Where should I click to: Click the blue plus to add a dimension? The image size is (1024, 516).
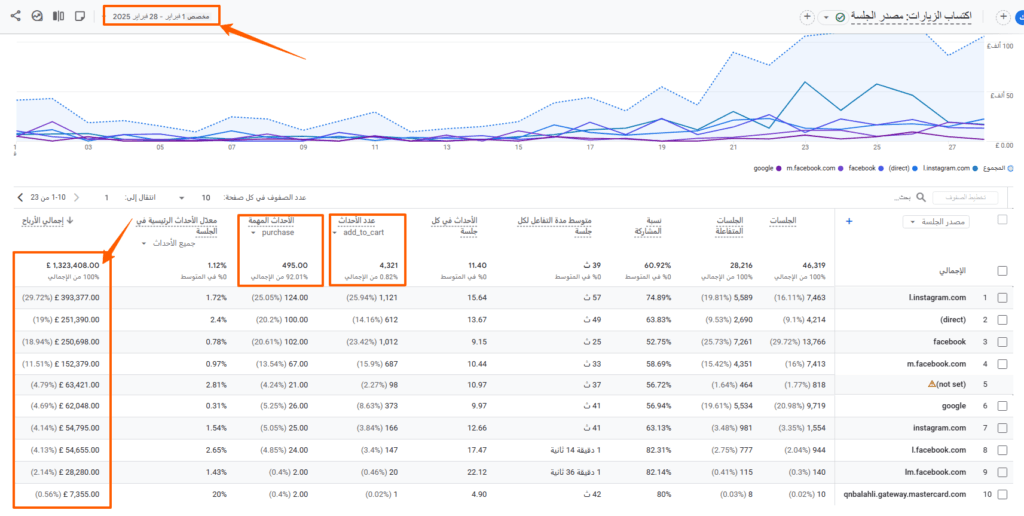(849, 221)
